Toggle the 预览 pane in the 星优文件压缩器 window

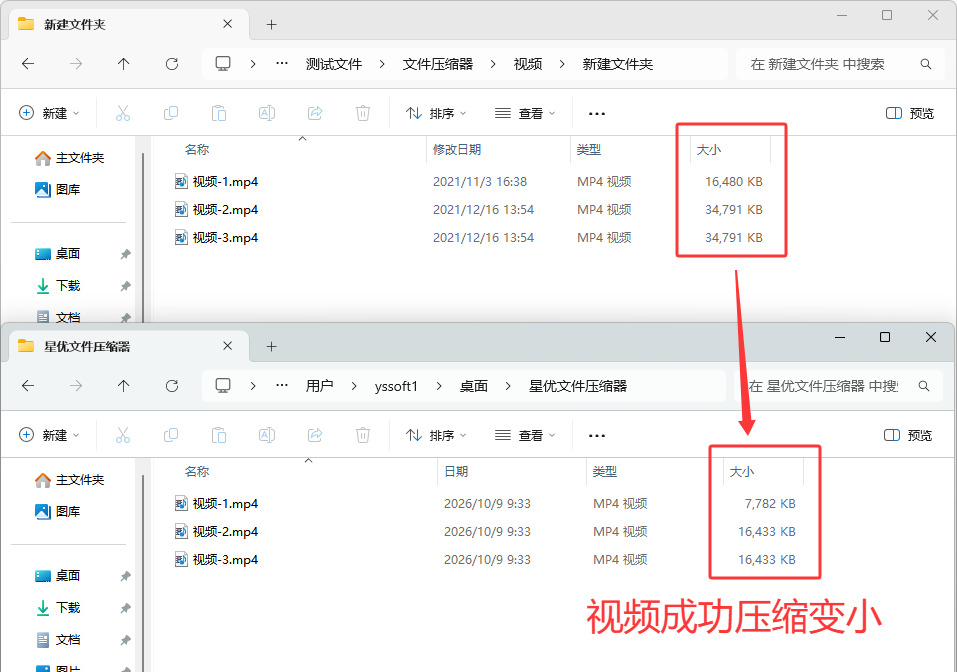pyautogui.click(x=908, y=435)
